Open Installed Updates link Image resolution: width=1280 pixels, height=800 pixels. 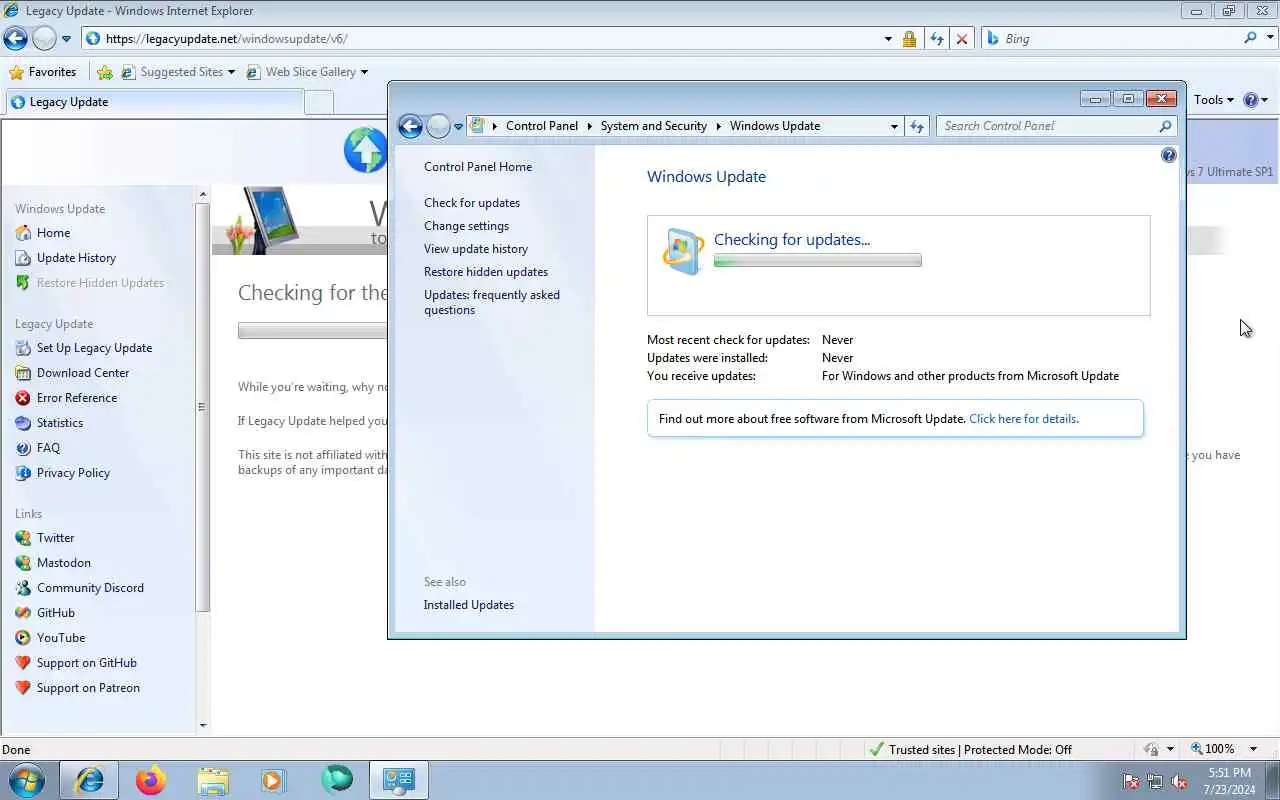[469, 605]
